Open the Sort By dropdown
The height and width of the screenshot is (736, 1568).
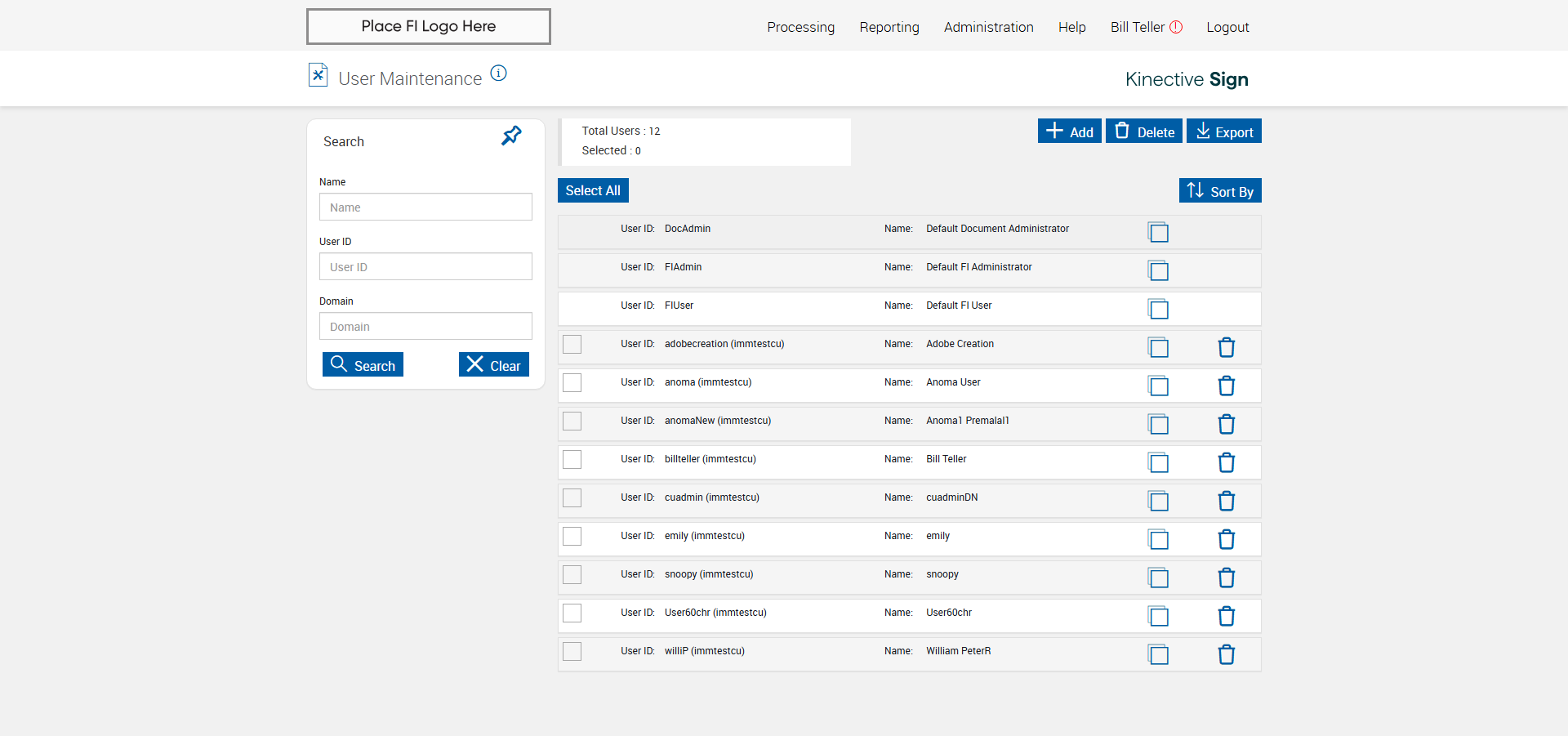1220,191
